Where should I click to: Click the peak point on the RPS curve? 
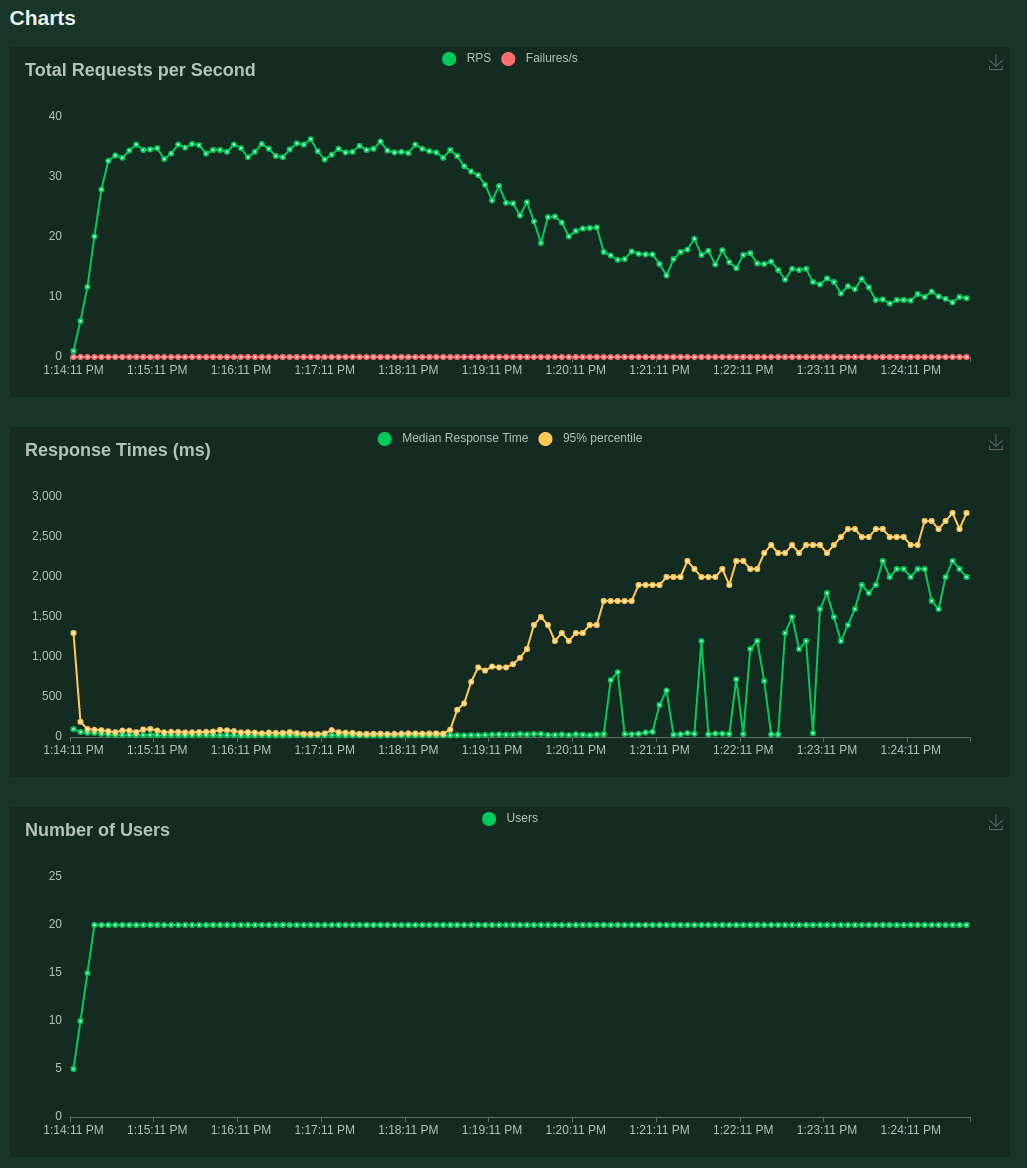click(310, 139)
